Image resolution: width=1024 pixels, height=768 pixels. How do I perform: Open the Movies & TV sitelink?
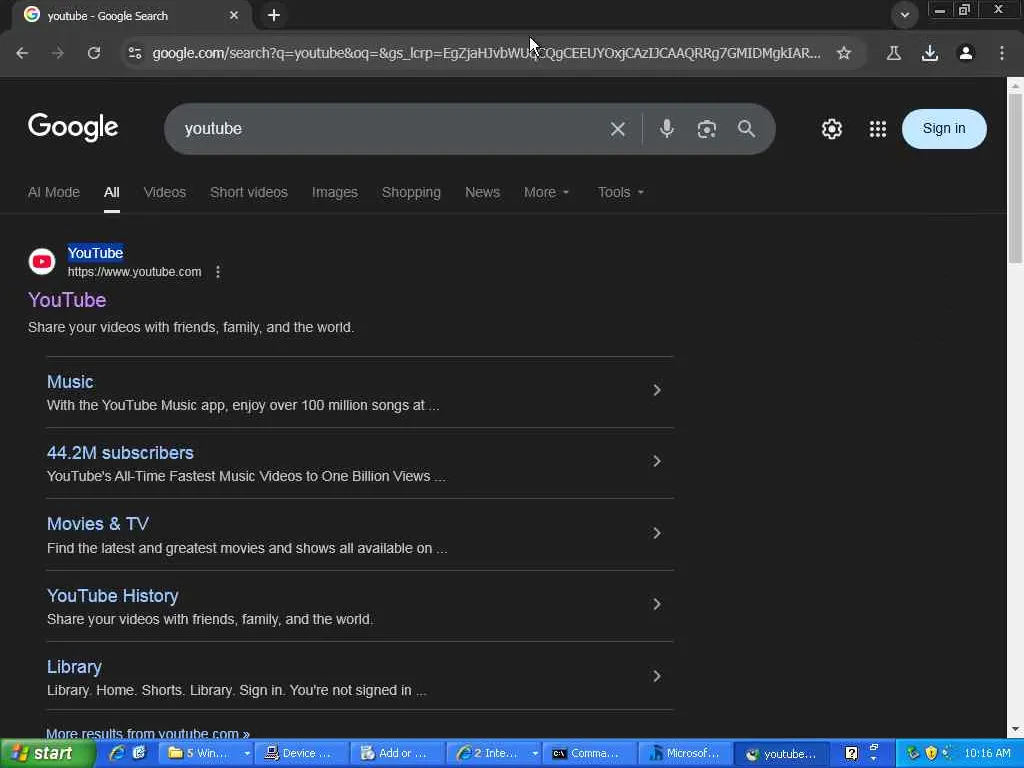click(x=98, y=524)
